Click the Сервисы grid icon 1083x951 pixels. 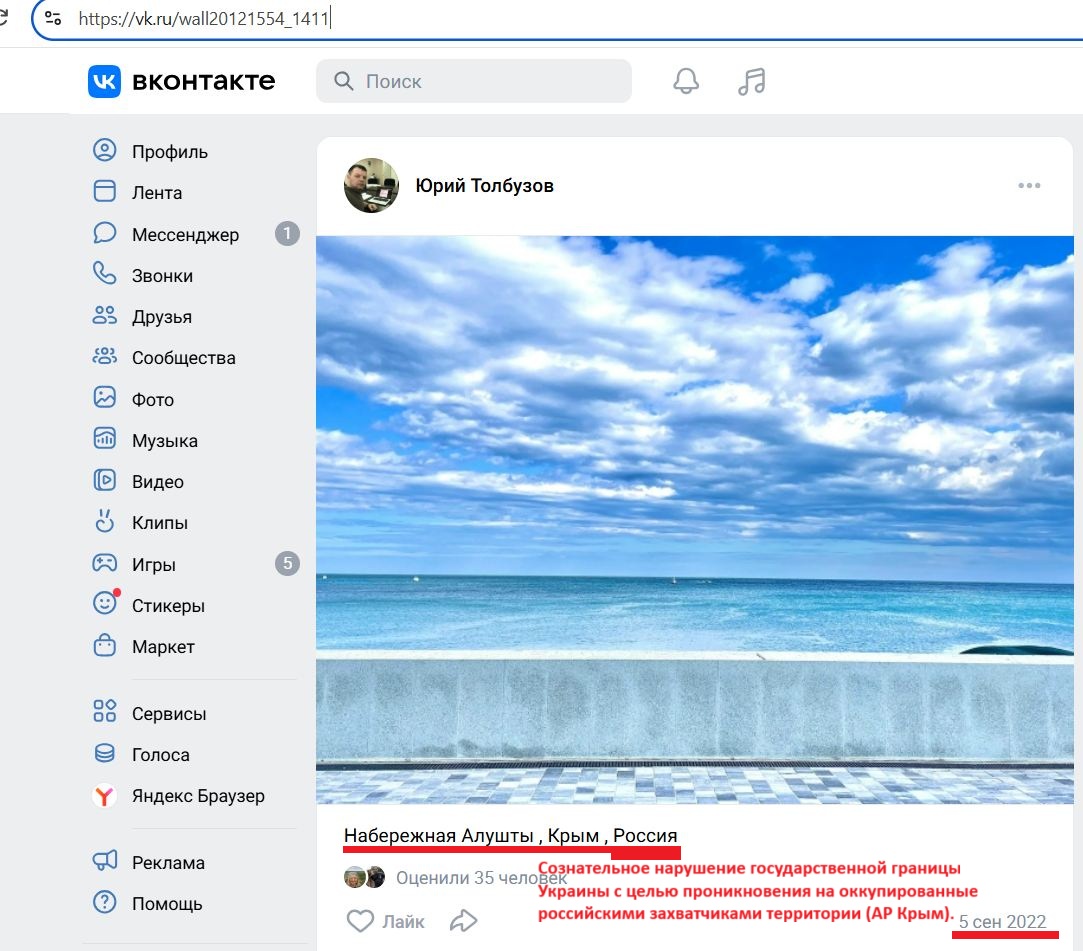(x=104, y=711)
